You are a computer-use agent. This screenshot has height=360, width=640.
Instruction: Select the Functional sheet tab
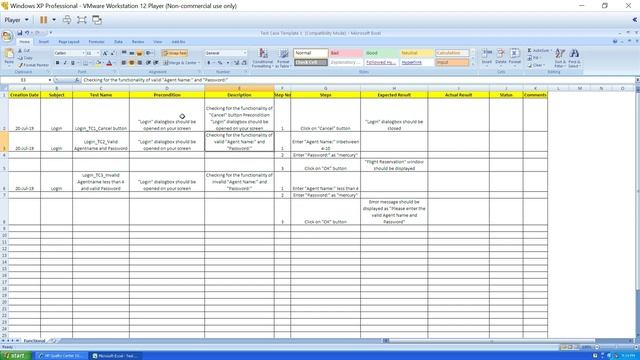34,341
